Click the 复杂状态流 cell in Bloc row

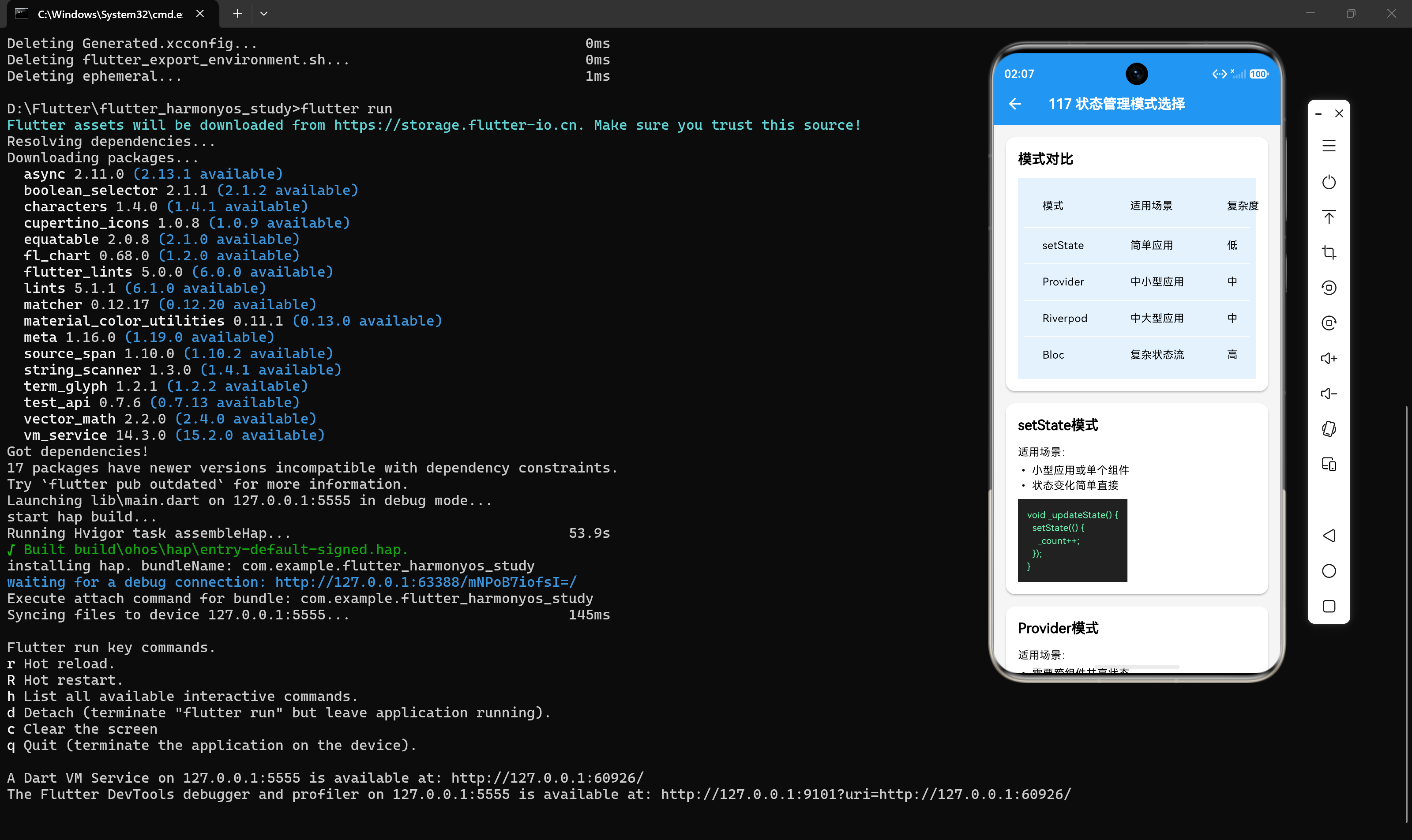pyautogui.click(x=1157, y=355)
